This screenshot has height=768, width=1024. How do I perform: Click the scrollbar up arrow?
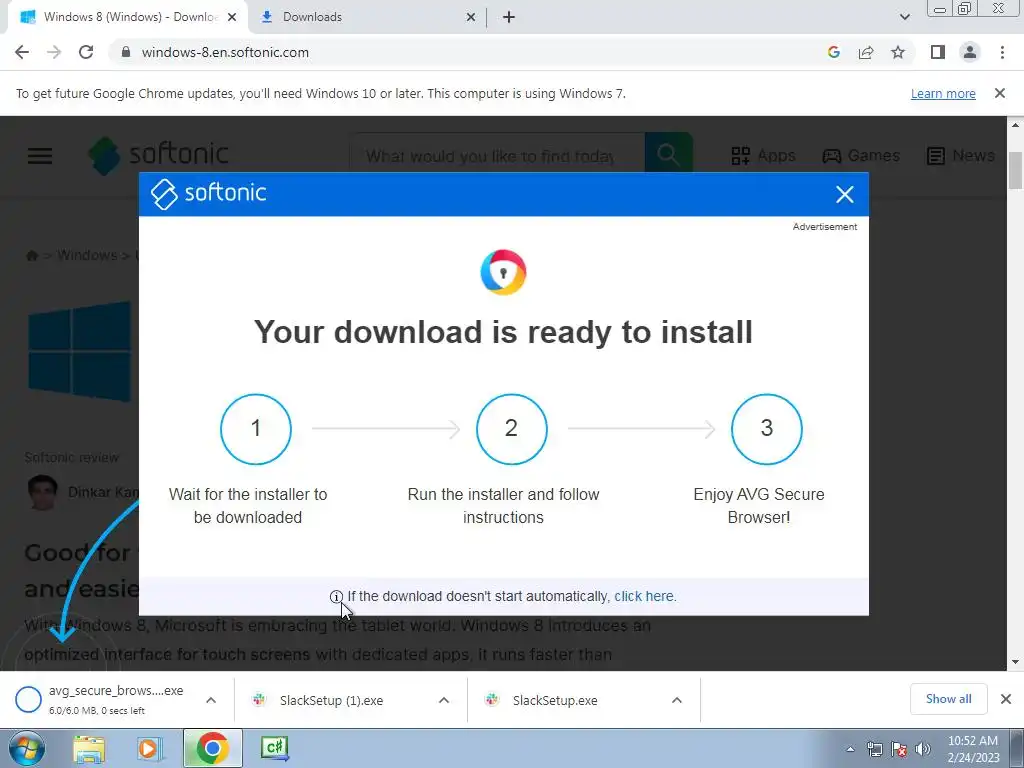(1015, 125)
